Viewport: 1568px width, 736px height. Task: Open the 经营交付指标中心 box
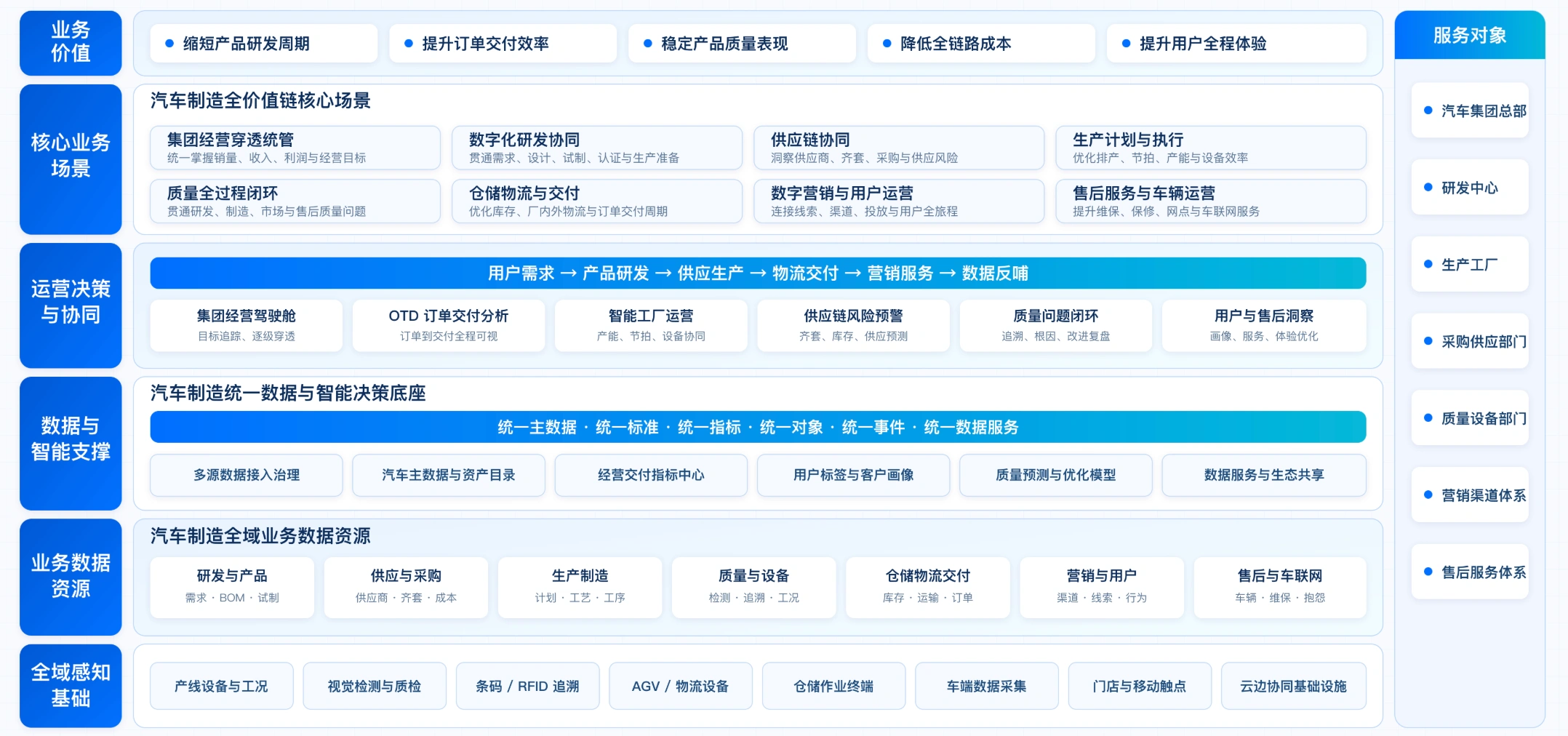(651, 475)
